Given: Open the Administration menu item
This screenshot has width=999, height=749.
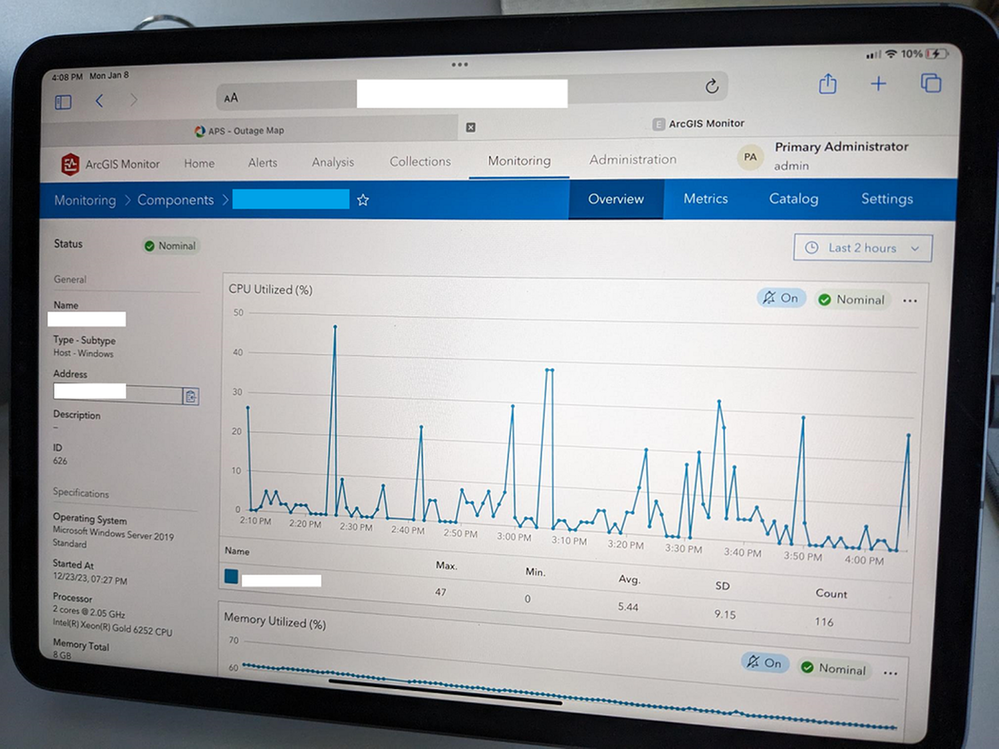Looking at the screenshot, I should point(633,159).
